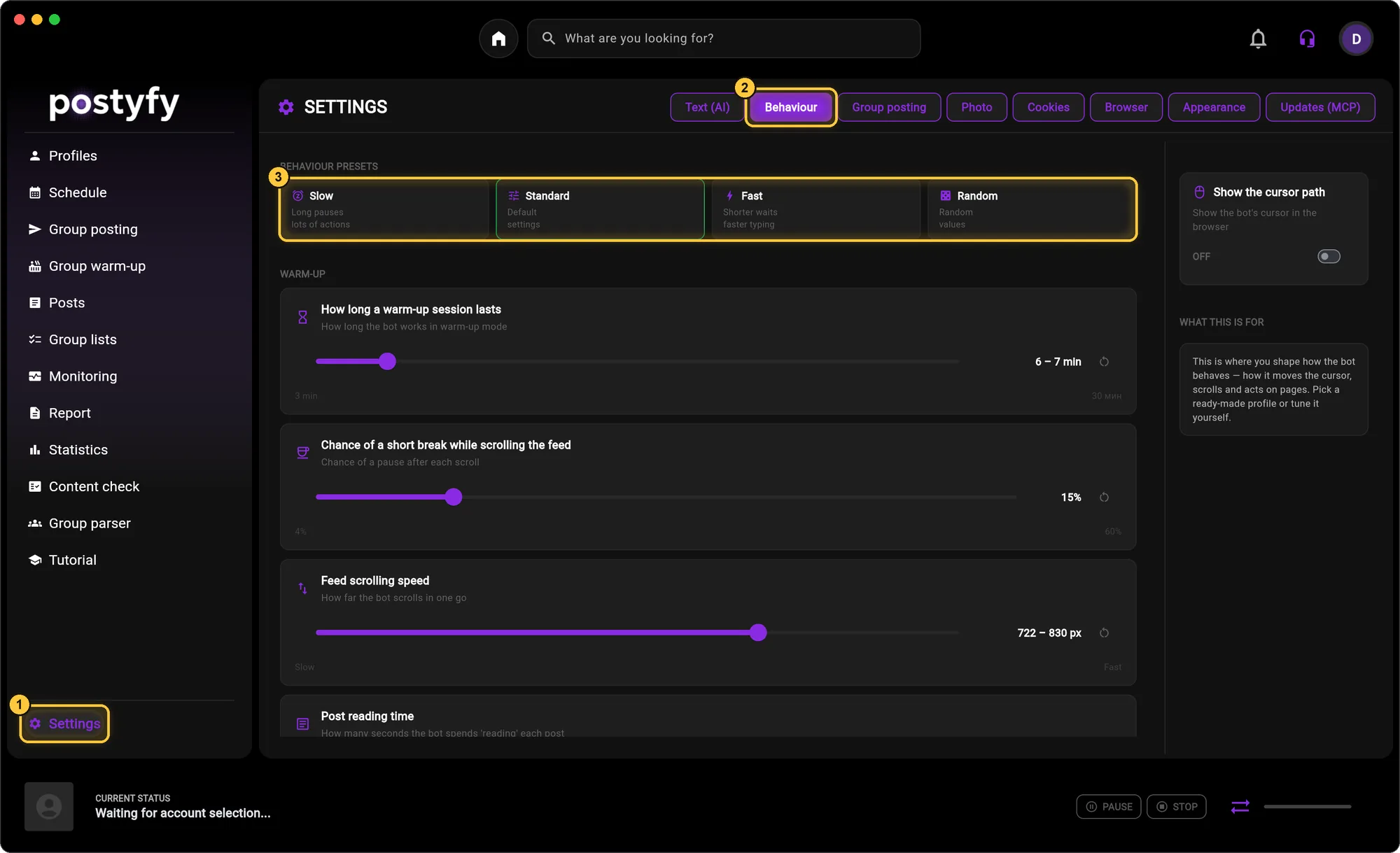Select the Random behaviour preset
1400x853 pixels.
[x=1031, y=209]
